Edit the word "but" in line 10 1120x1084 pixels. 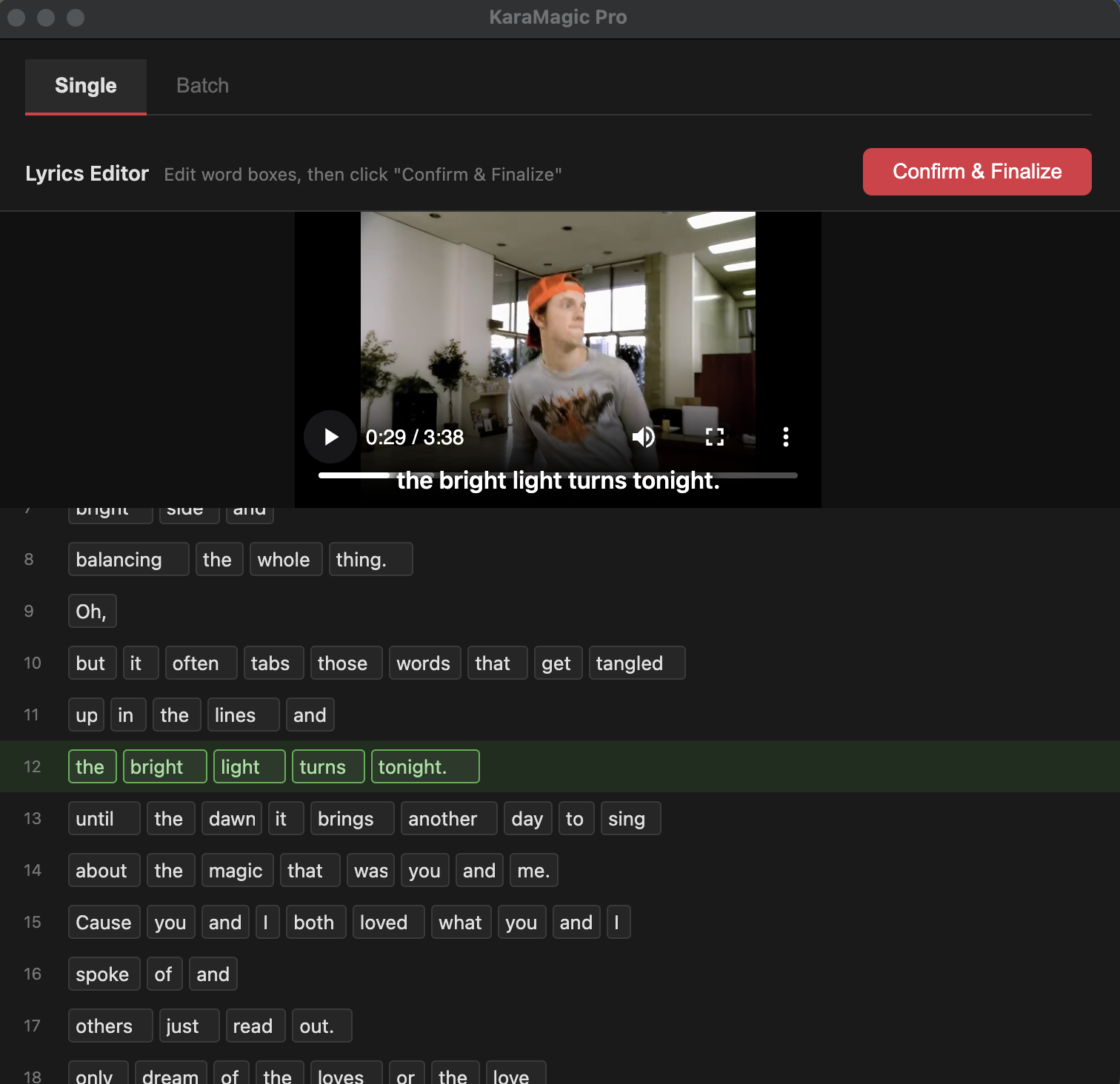(x=92, y=663)
